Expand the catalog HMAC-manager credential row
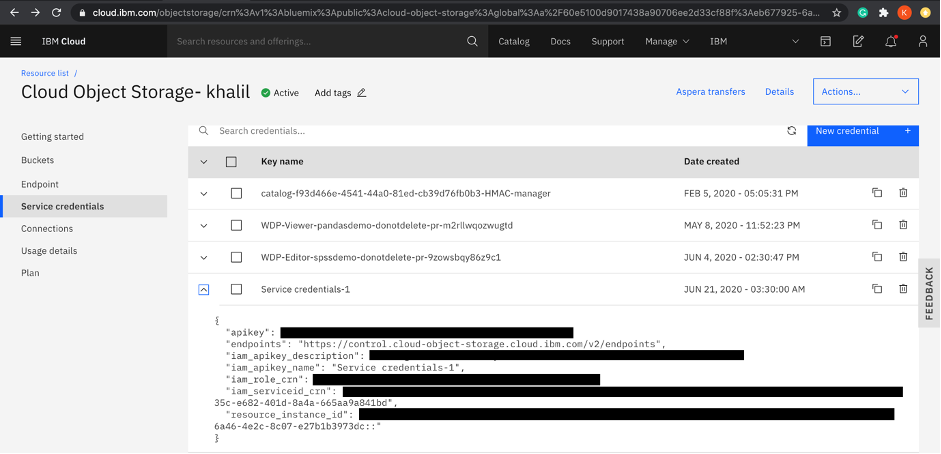The width and height of the screenshot is (941, 454). (x=204, y=193)
